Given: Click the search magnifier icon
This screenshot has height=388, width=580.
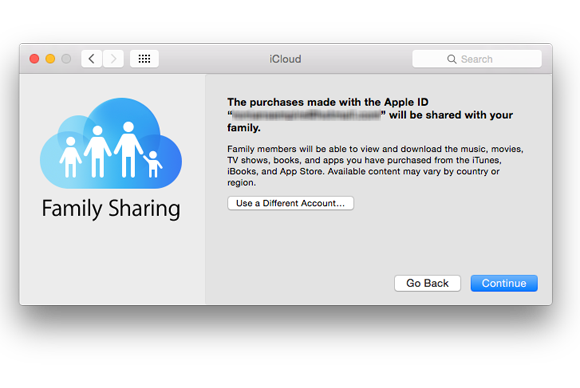Looking at the screenshot, I should [451, 59].
